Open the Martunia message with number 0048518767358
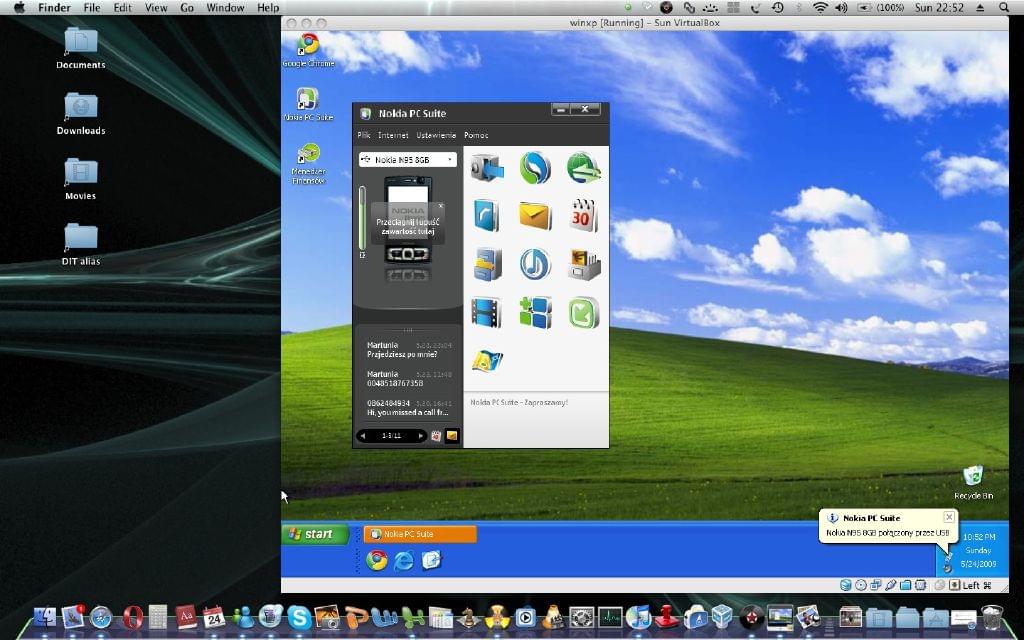This screenshot has height=640, width=1024. [408, 379]
